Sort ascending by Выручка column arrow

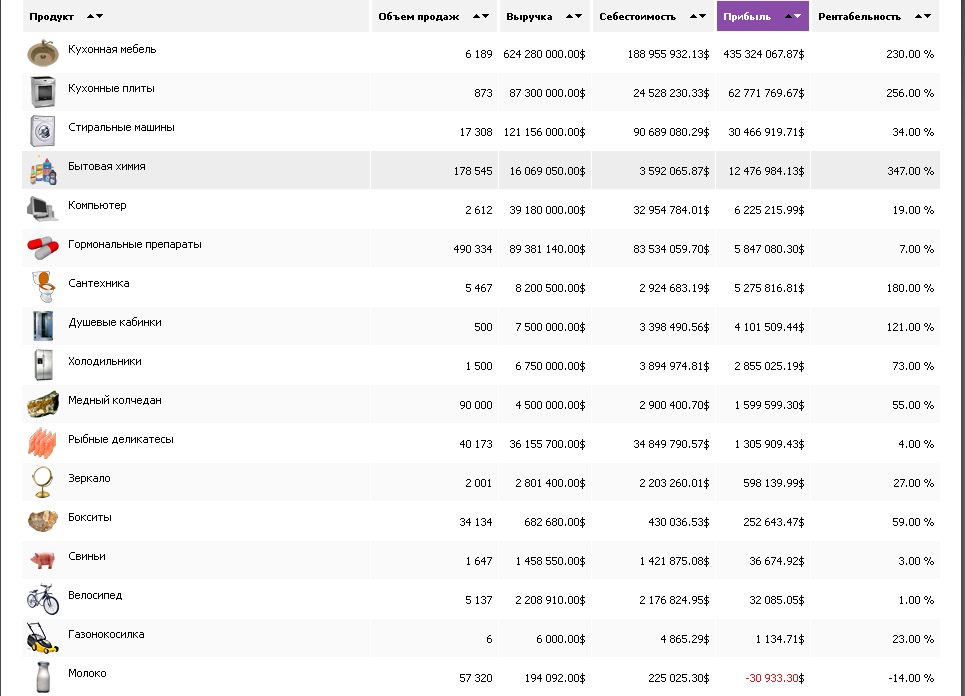569,17
